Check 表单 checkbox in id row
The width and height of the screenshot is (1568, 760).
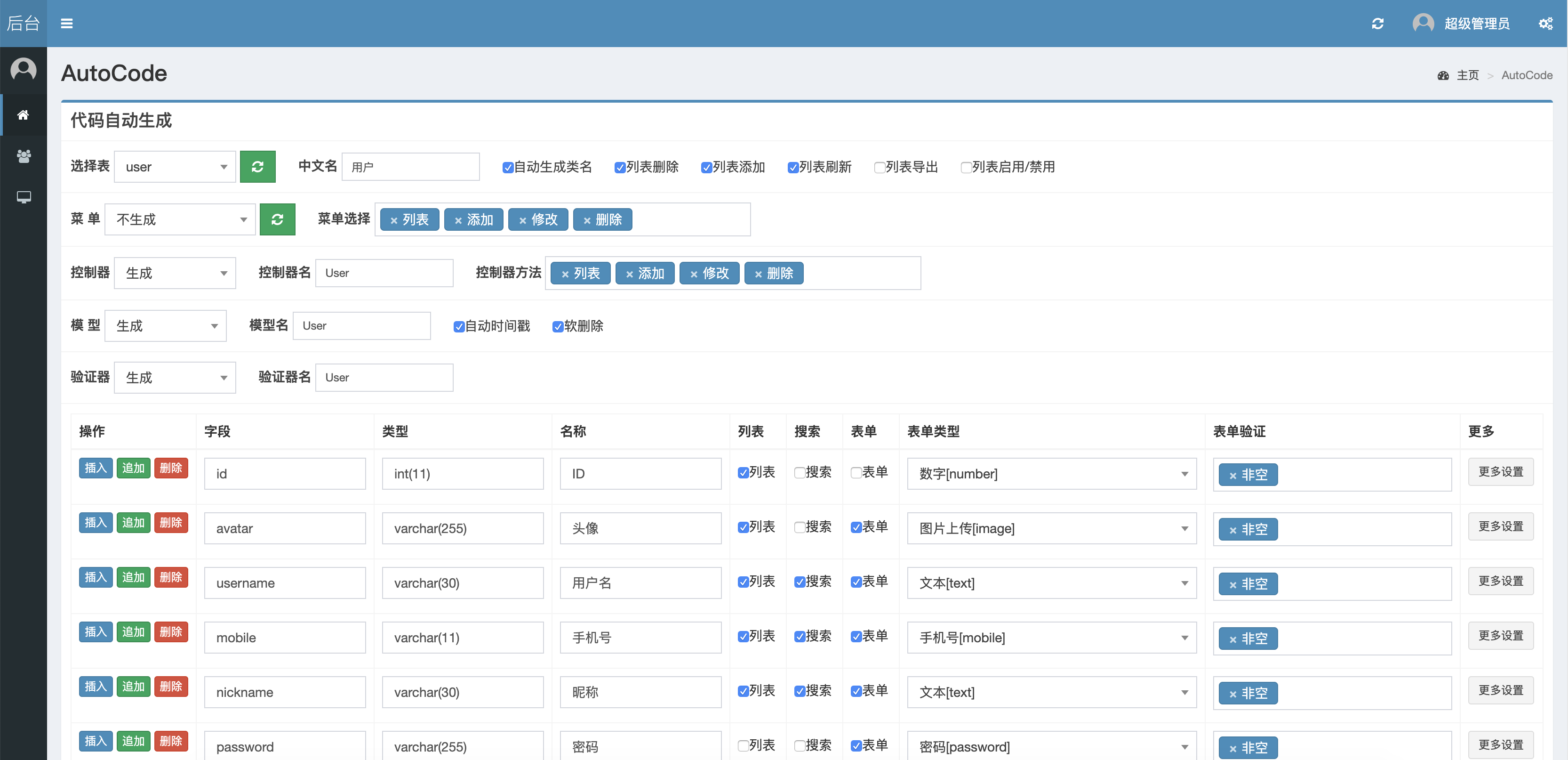pyautogui.click(x=856, y=473)
